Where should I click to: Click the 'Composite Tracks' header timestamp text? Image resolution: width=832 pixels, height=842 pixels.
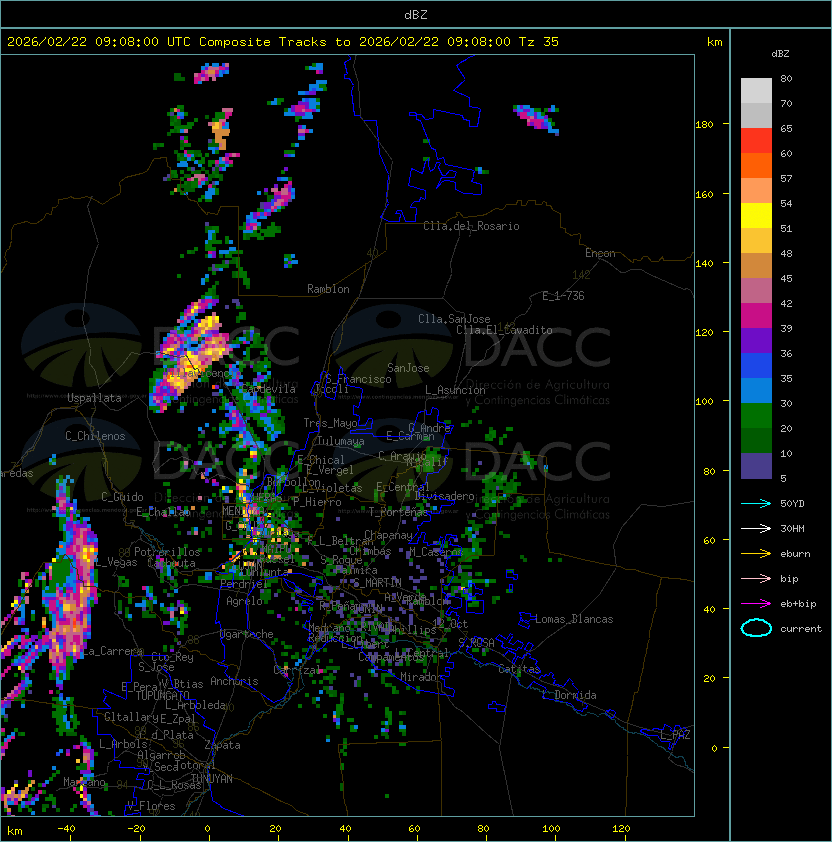coord(283,42)
